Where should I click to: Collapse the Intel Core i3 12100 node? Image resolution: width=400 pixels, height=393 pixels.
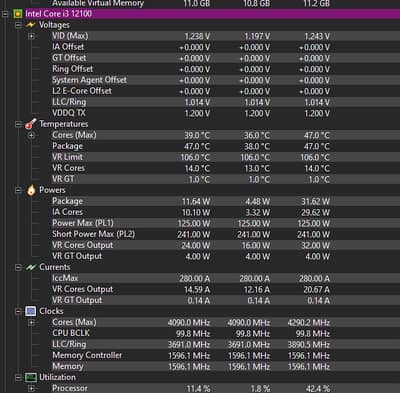click(x=5, y=14)
